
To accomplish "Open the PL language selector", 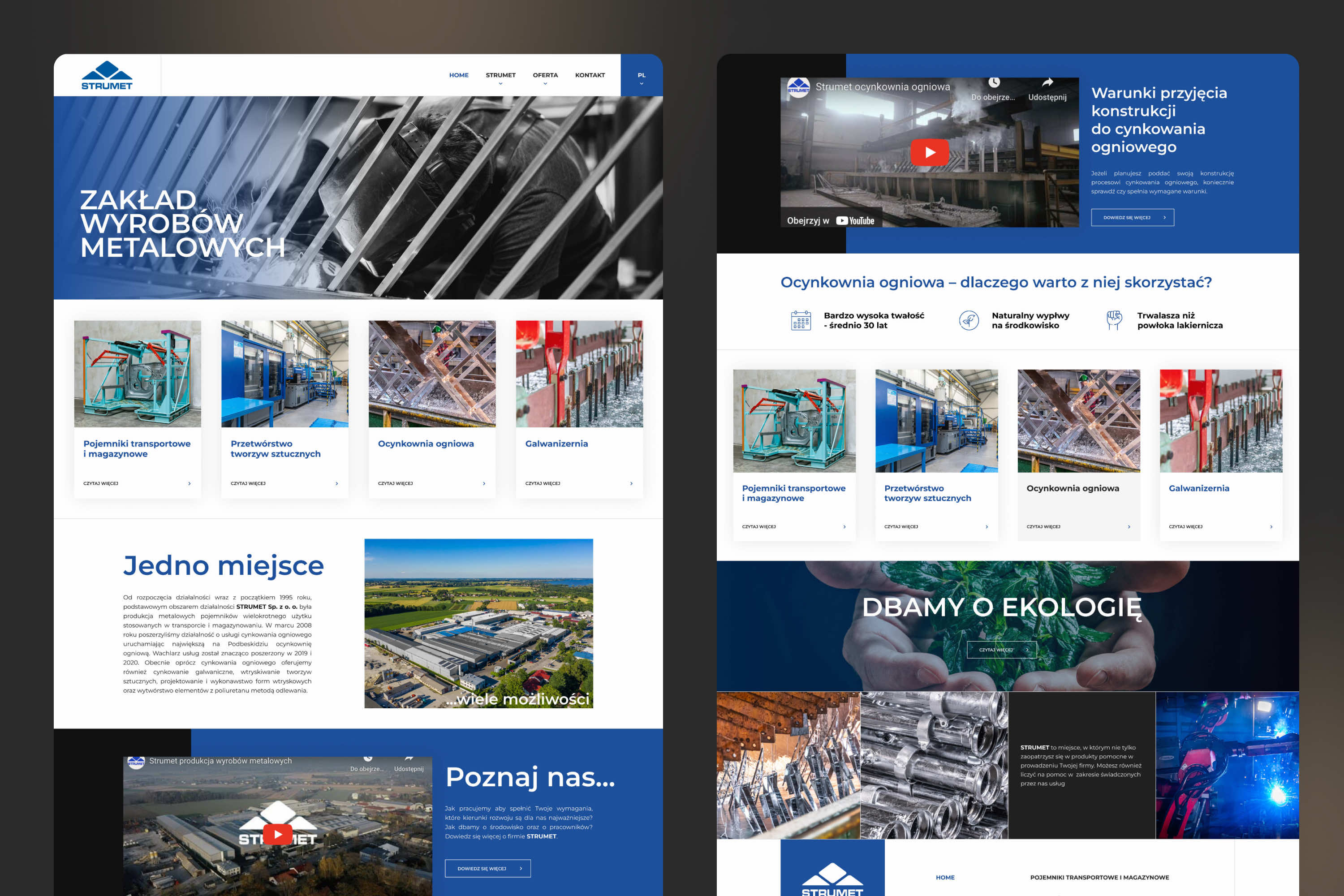I will (642, 78).
